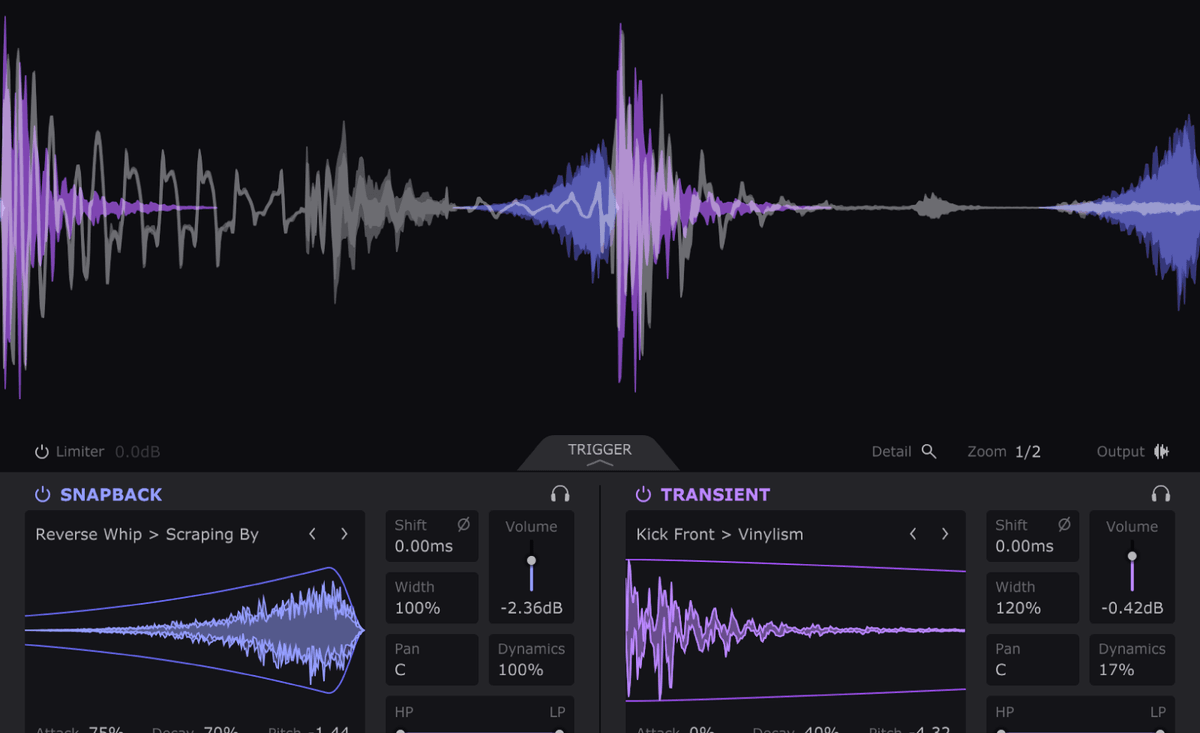Select previous Snapback sample preset
This screenshot has width=1200, height=733.
click(313, 534)
